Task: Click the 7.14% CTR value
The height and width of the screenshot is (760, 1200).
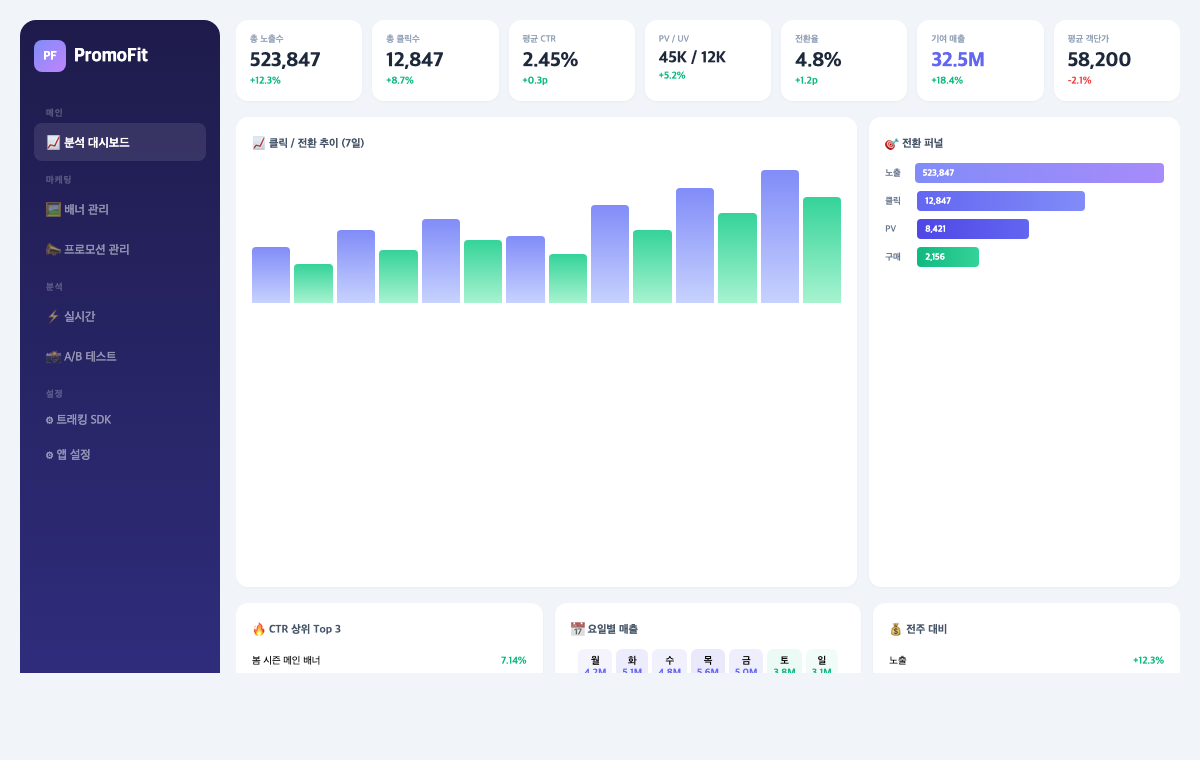Action: pos(513,660)
